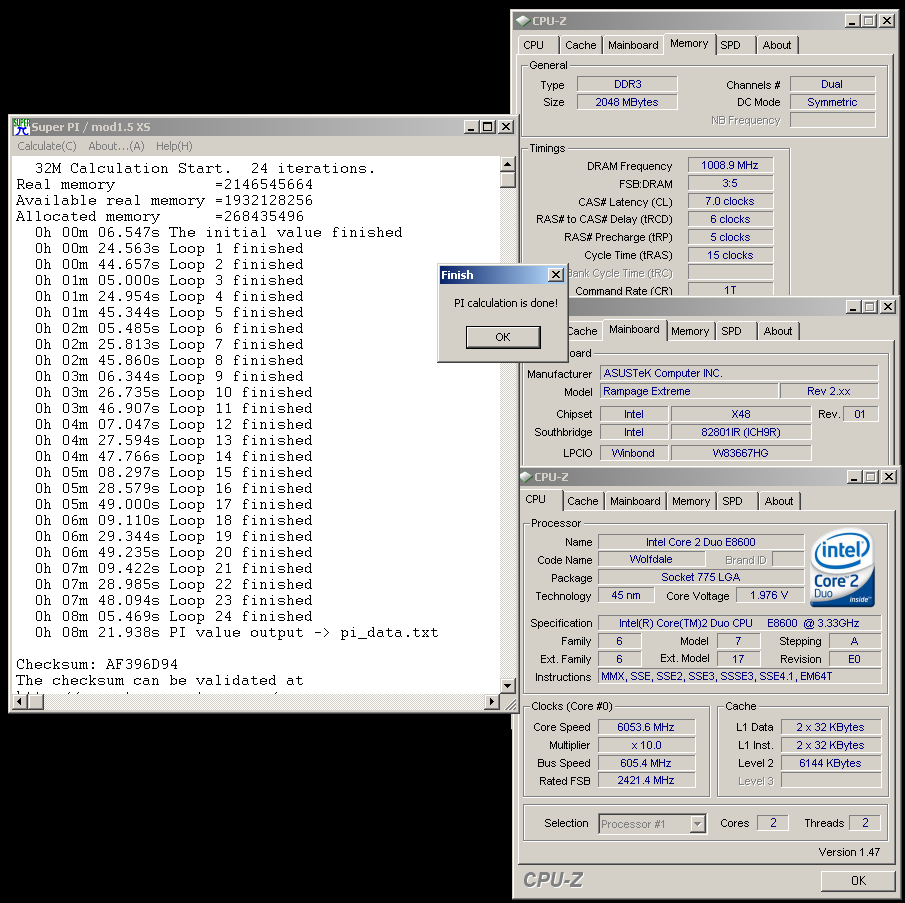The image size is (905, 903).
Task: Click RAS# Precharge value 5 clocks
Action: pyautogui.click(x=730, y=237)
